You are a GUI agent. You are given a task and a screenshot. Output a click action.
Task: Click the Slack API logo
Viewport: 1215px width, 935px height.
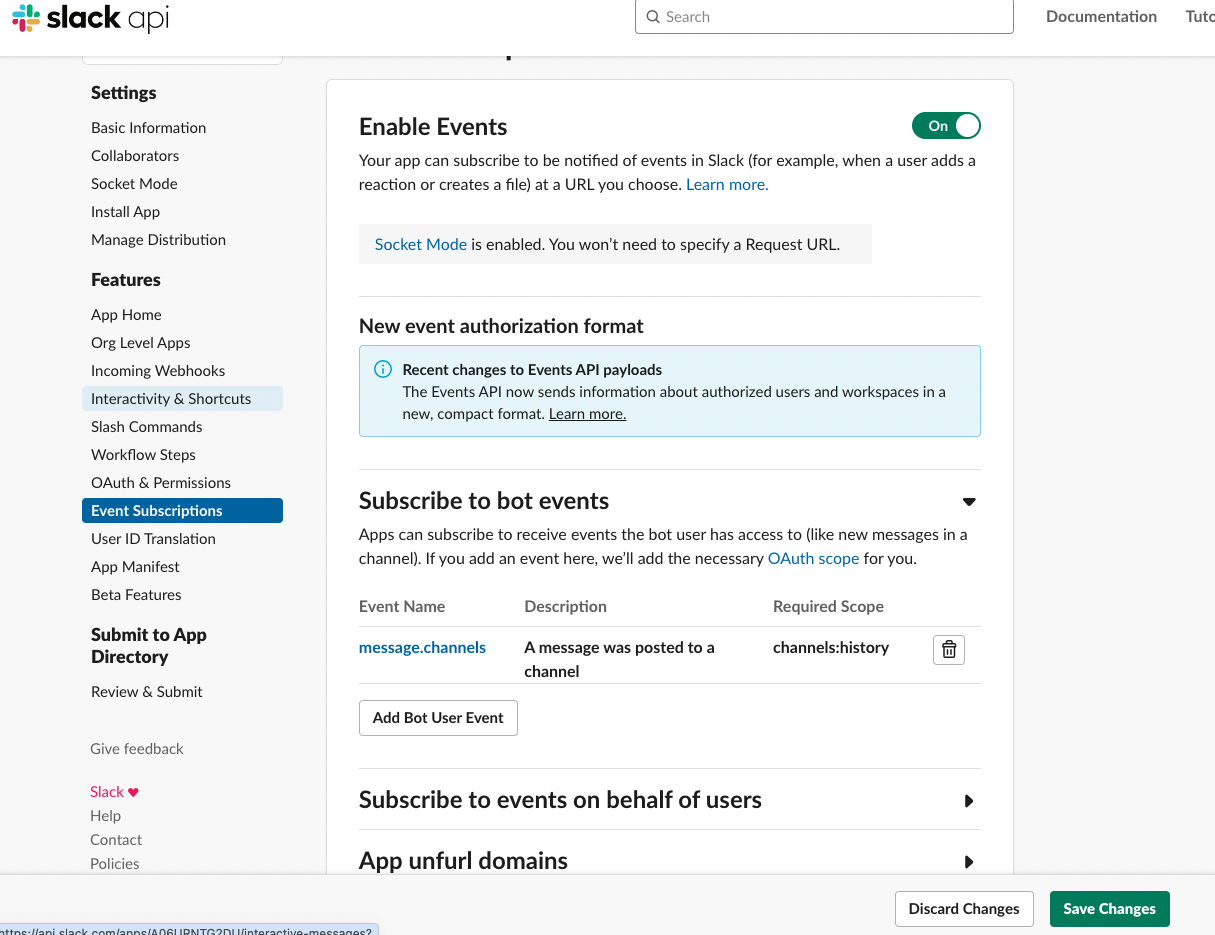pos(90,19)
